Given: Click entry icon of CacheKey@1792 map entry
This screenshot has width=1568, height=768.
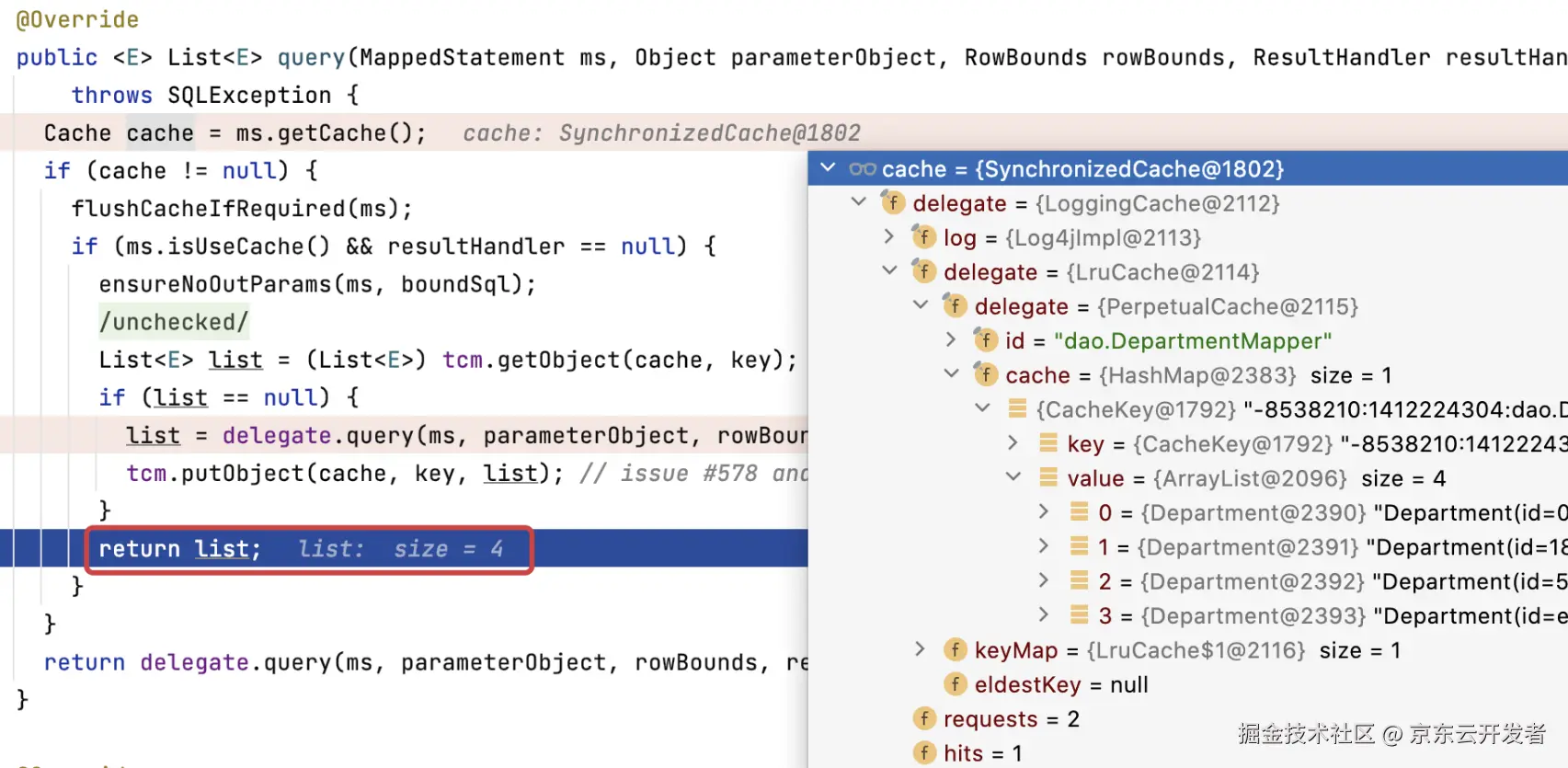Looking at the screenshot, I should pos(1017,408).
